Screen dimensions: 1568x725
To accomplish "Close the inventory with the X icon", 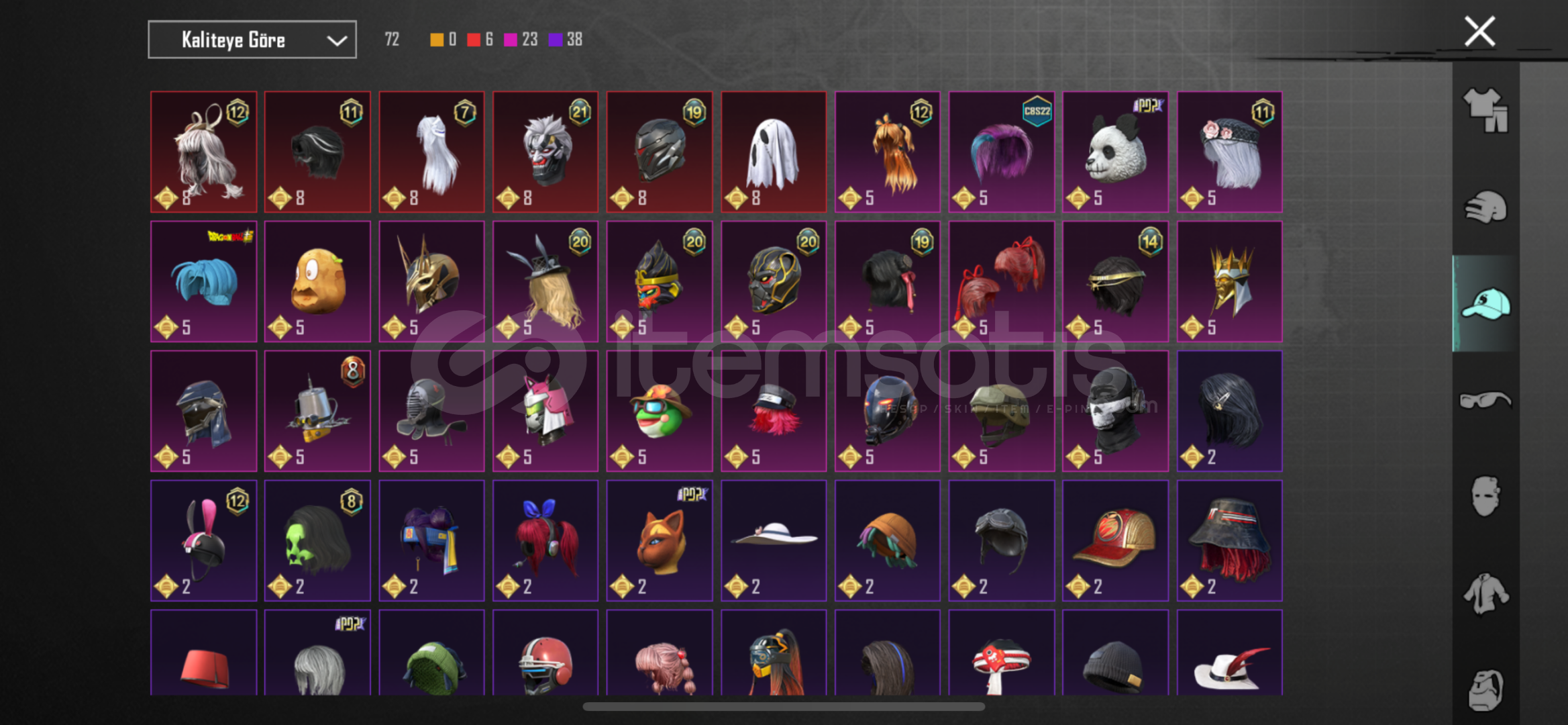I will (1479, 32).
